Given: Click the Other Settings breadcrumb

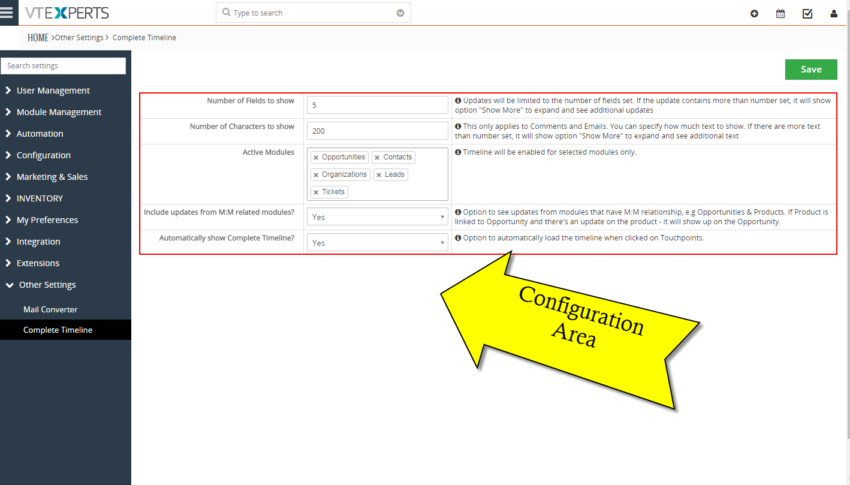Looking at the screenshot, I should 79,37.
